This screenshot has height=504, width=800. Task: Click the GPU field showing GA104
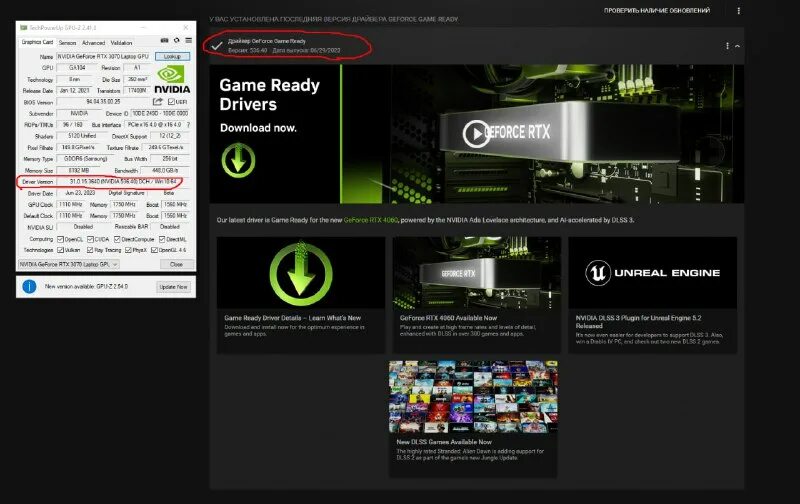(x=77, y=67)
